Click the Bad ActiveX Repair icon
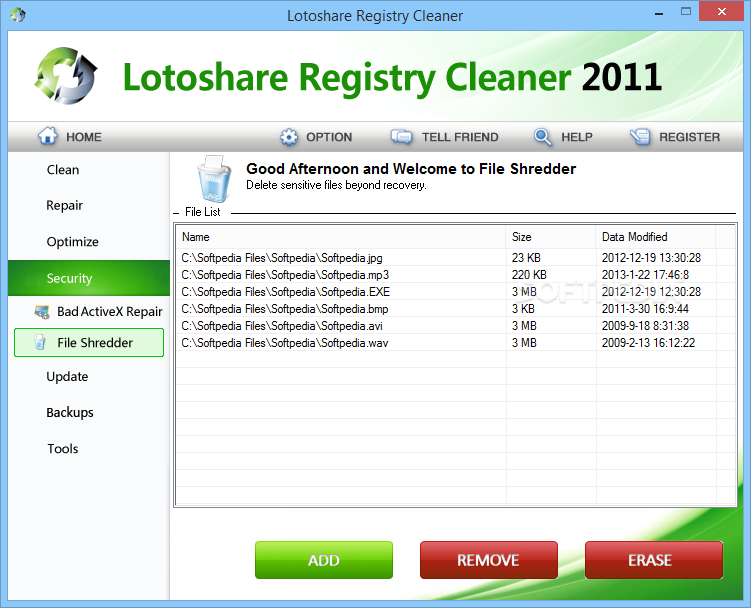 [x=42, y=312]
